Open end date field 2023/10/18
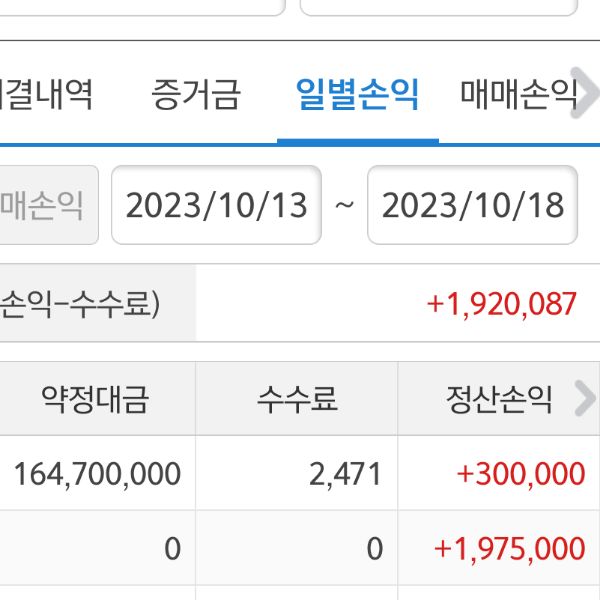Image resolution: width=600 pixels, height=600 pixels. click(473, 206)
